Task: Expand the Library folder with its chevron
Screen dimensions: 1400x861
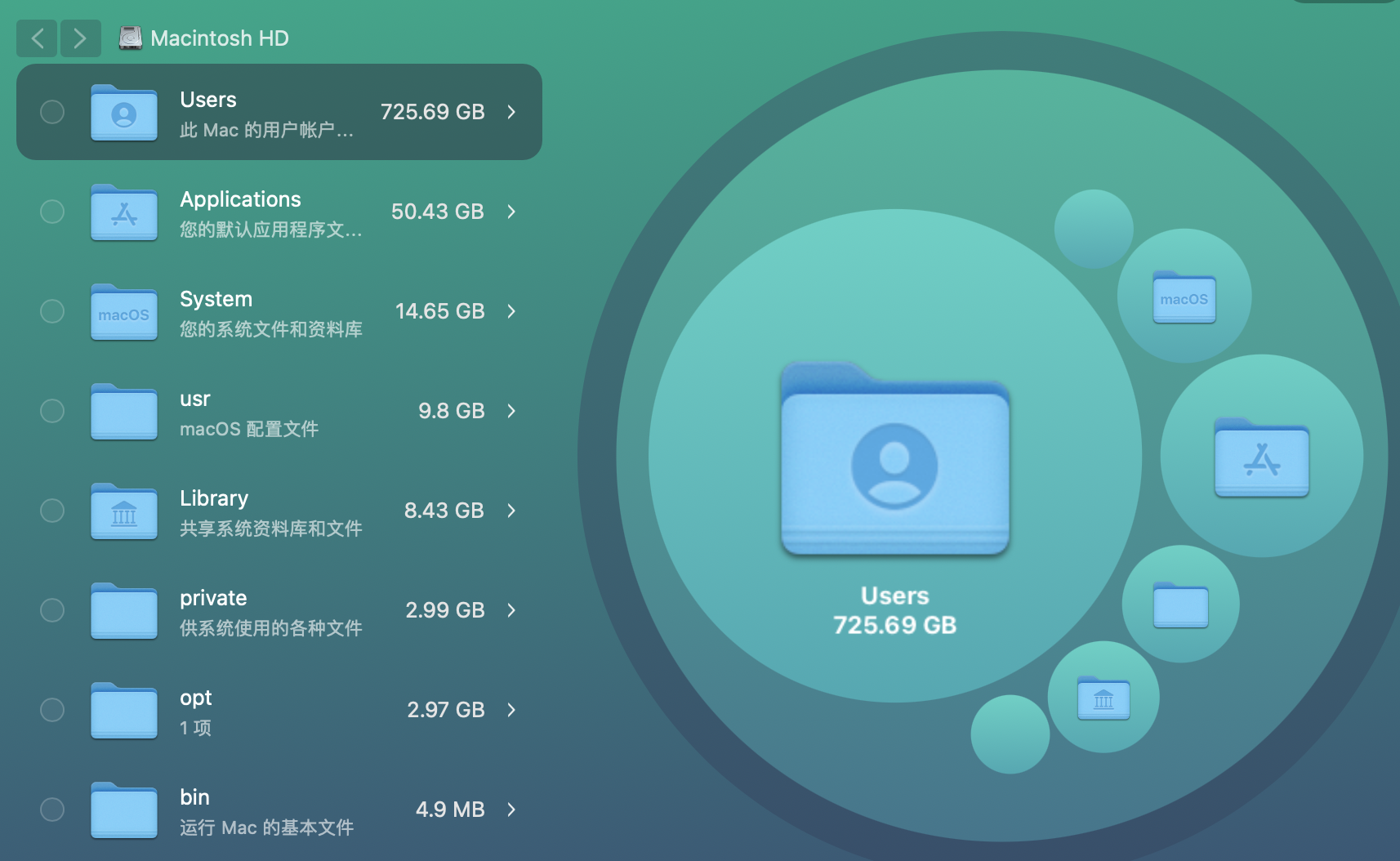Action: coord(511,511)
